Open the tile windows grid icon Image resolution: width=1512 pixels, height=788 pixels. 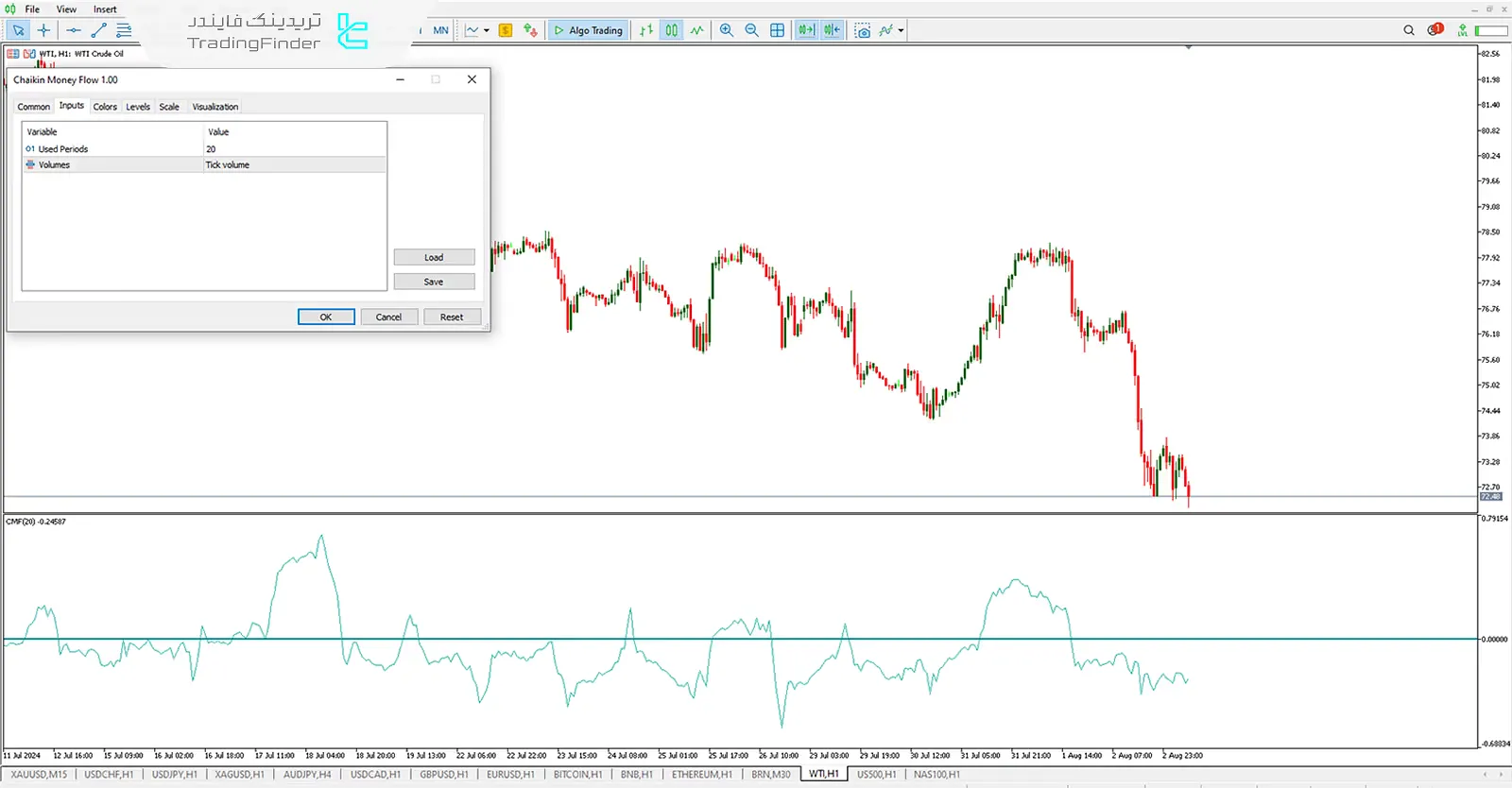[x=777, y=30]
